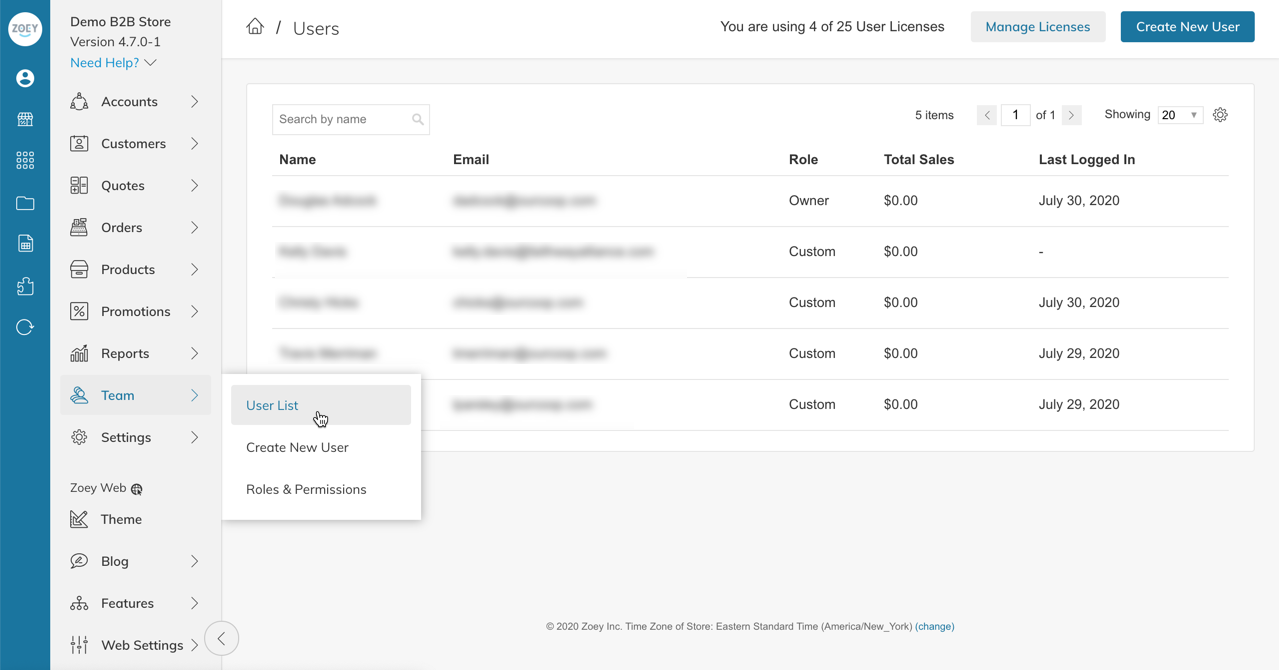
Task: Select Roles & Permissions from Team submenu
Action: 306,489
